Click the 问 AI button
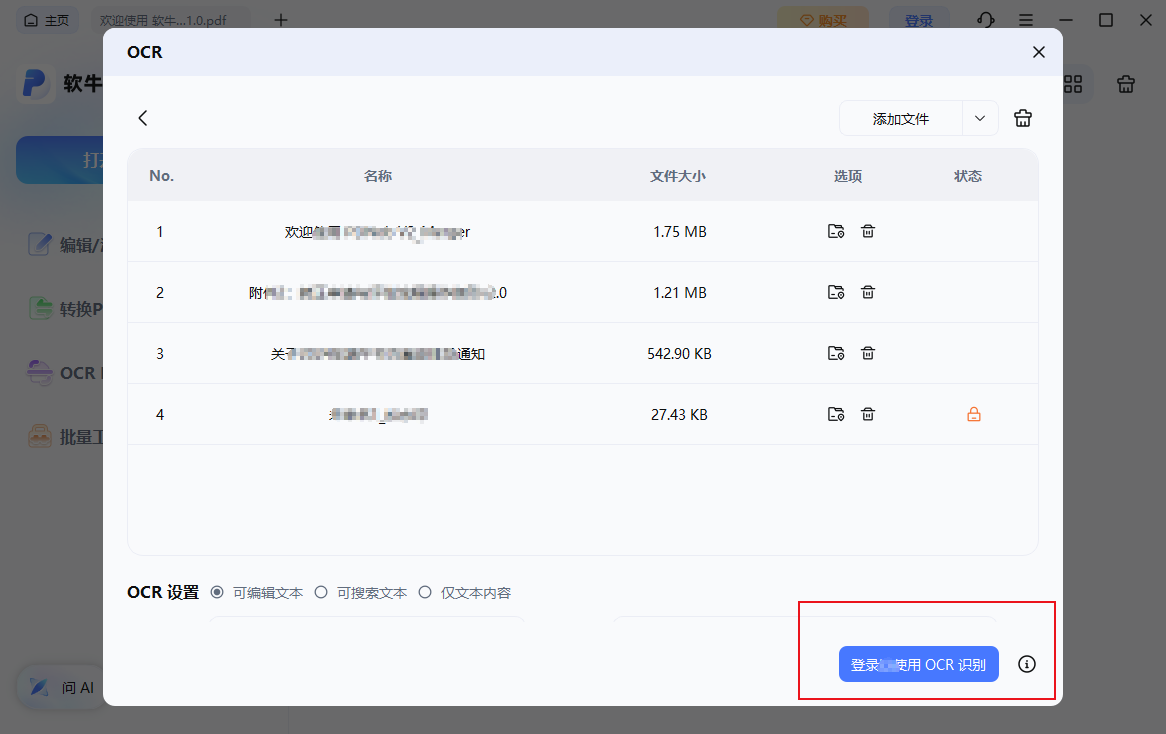This screenshot has height=734, width=1166. (62, 687)
